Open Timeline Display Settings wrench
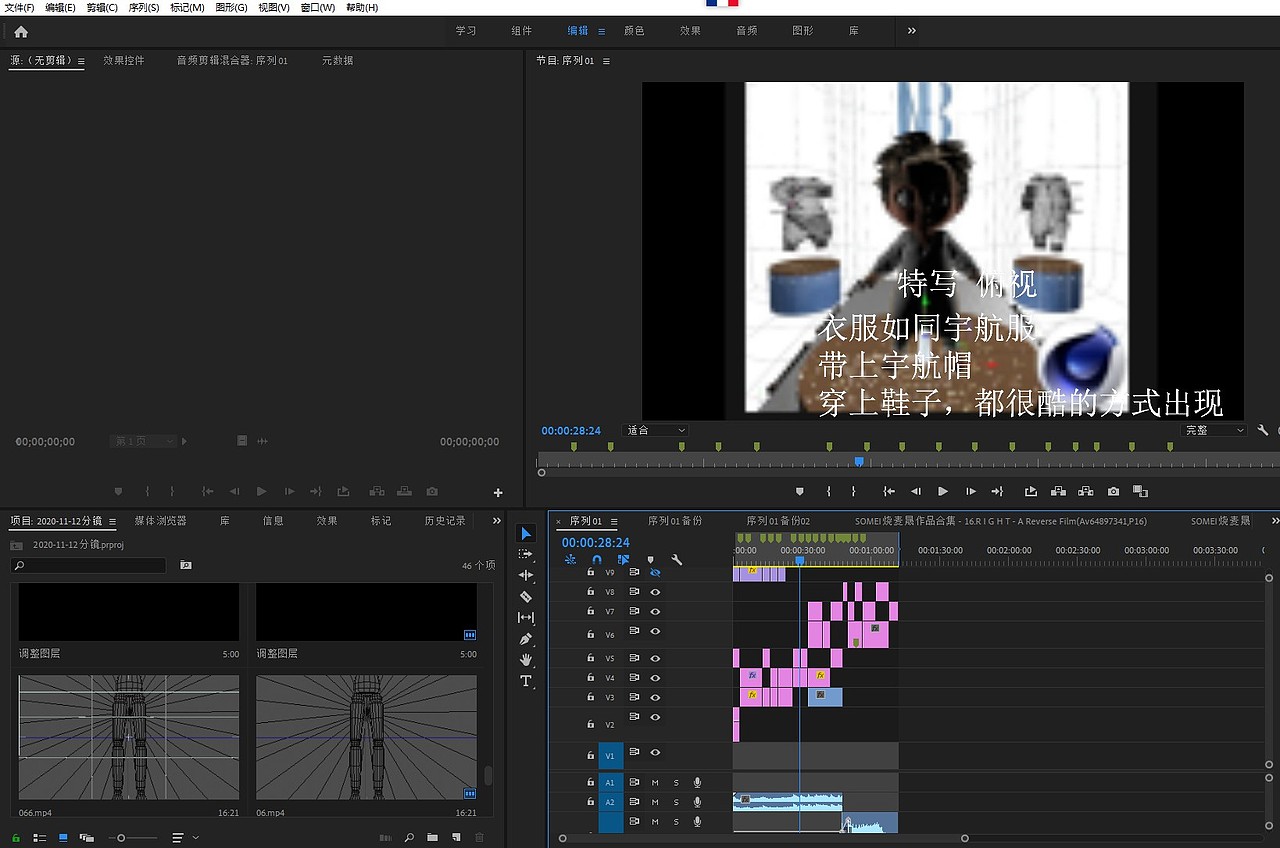This screenshot has width=1280, height=848. [x=677, y=560]
